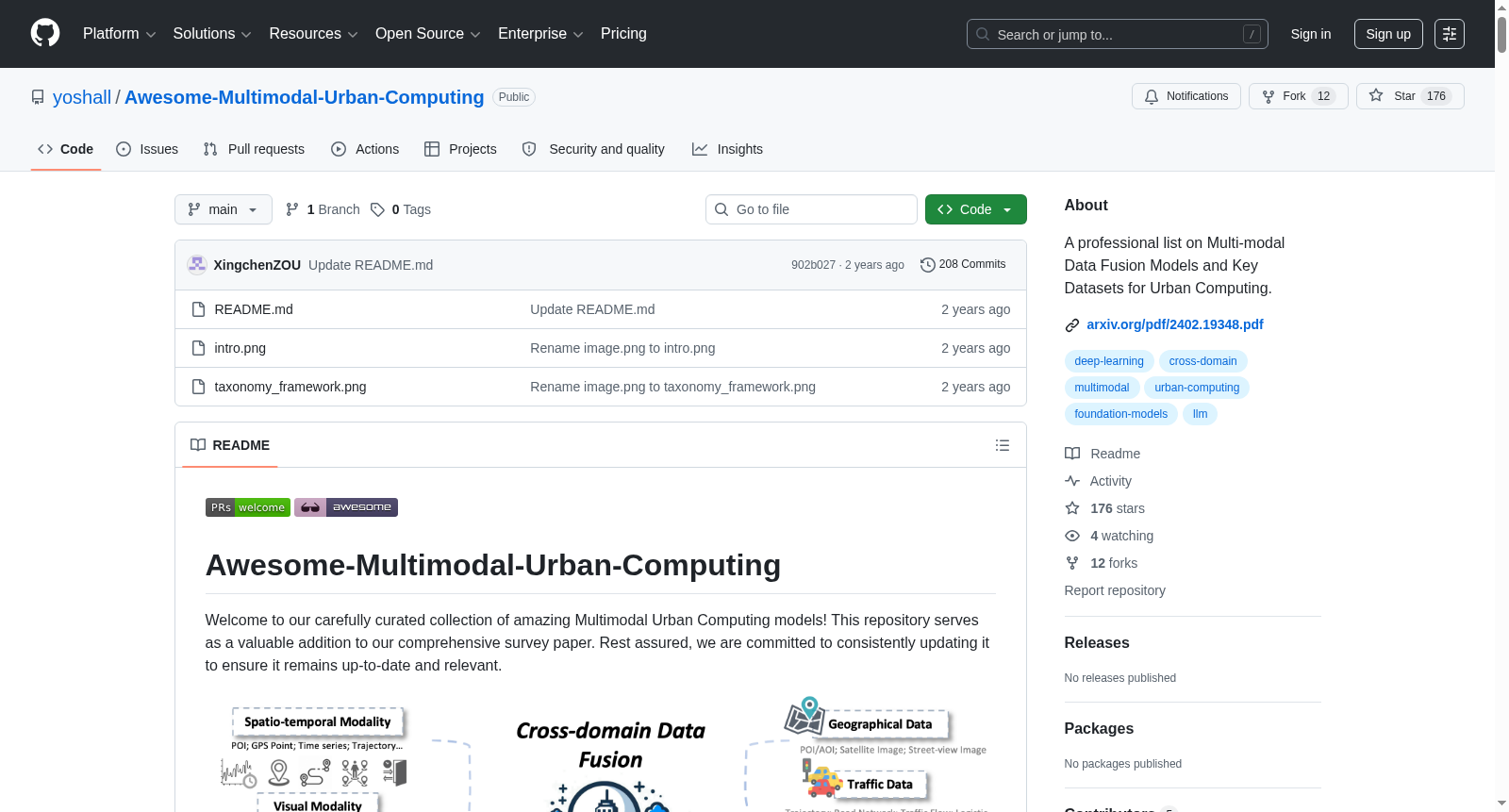Image resolution: width=1509 pixels, height=812 pixels.
Task: Click the awesome badge
Action: point(346,507)
